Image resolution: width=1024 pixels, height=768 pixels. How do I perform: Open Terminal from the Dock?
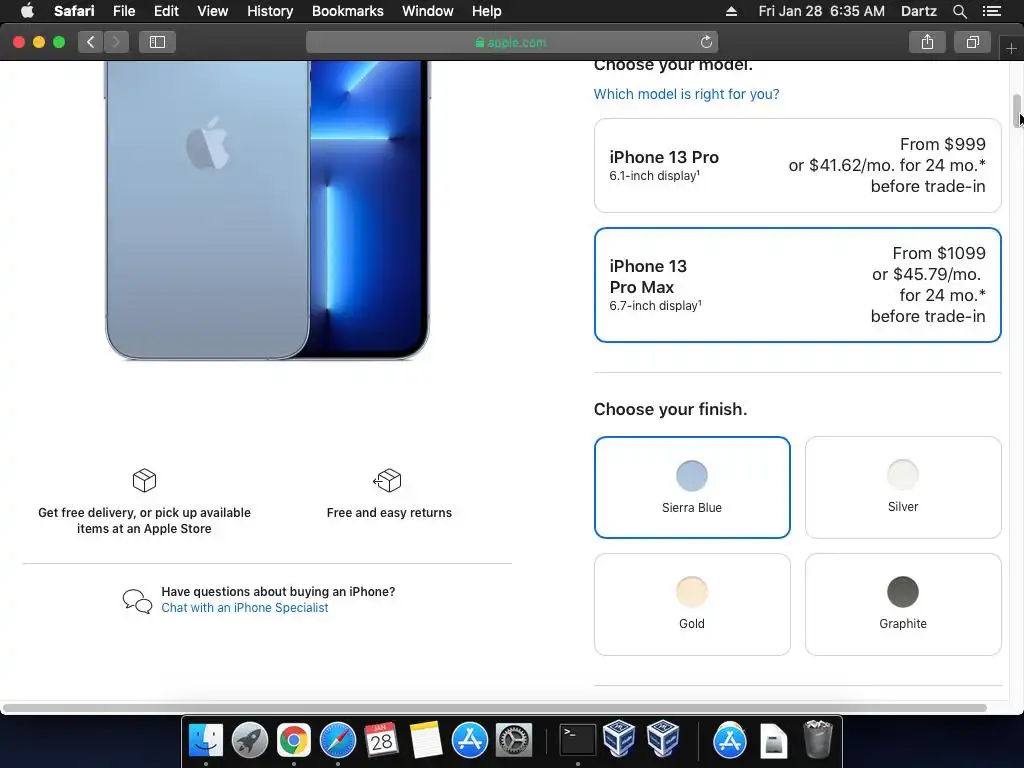pyautogui.click(x=578, y=741)
